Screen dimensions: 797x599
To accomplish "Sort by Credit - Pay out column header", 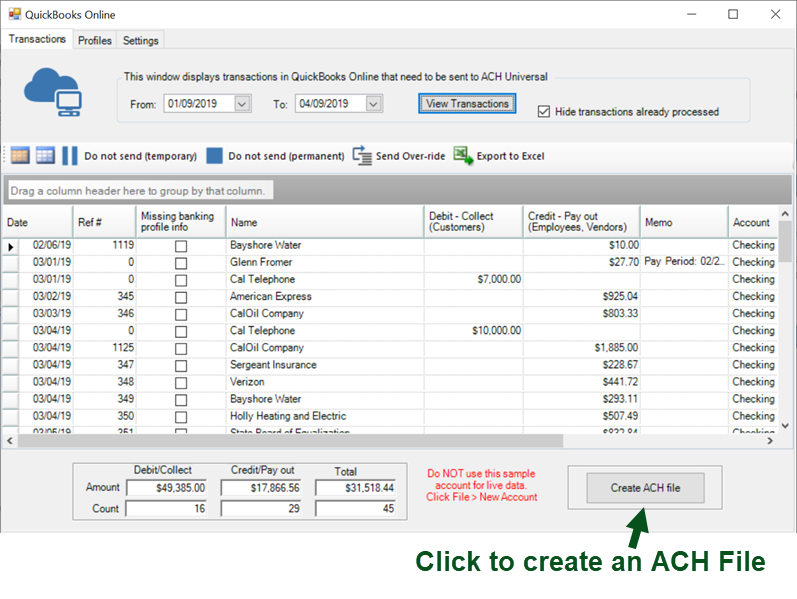I will 581,222.
